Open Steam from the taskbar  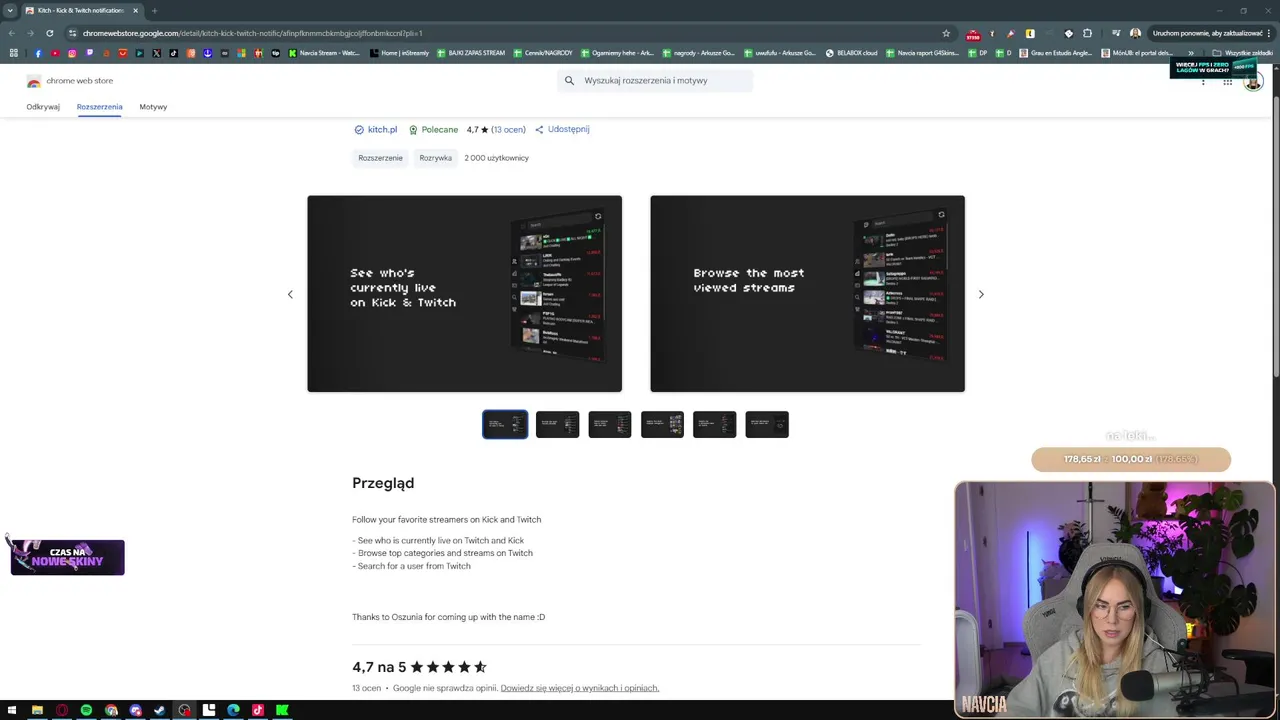[x=159, y=710]
